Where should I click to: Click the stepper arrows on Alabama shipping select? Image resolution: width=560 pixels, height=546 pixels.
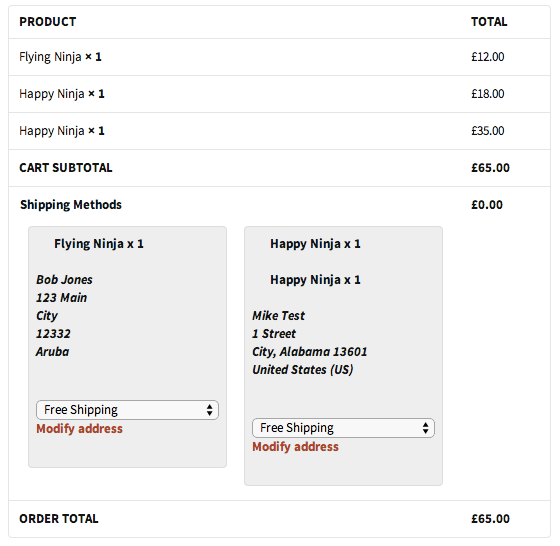(425, 428)
